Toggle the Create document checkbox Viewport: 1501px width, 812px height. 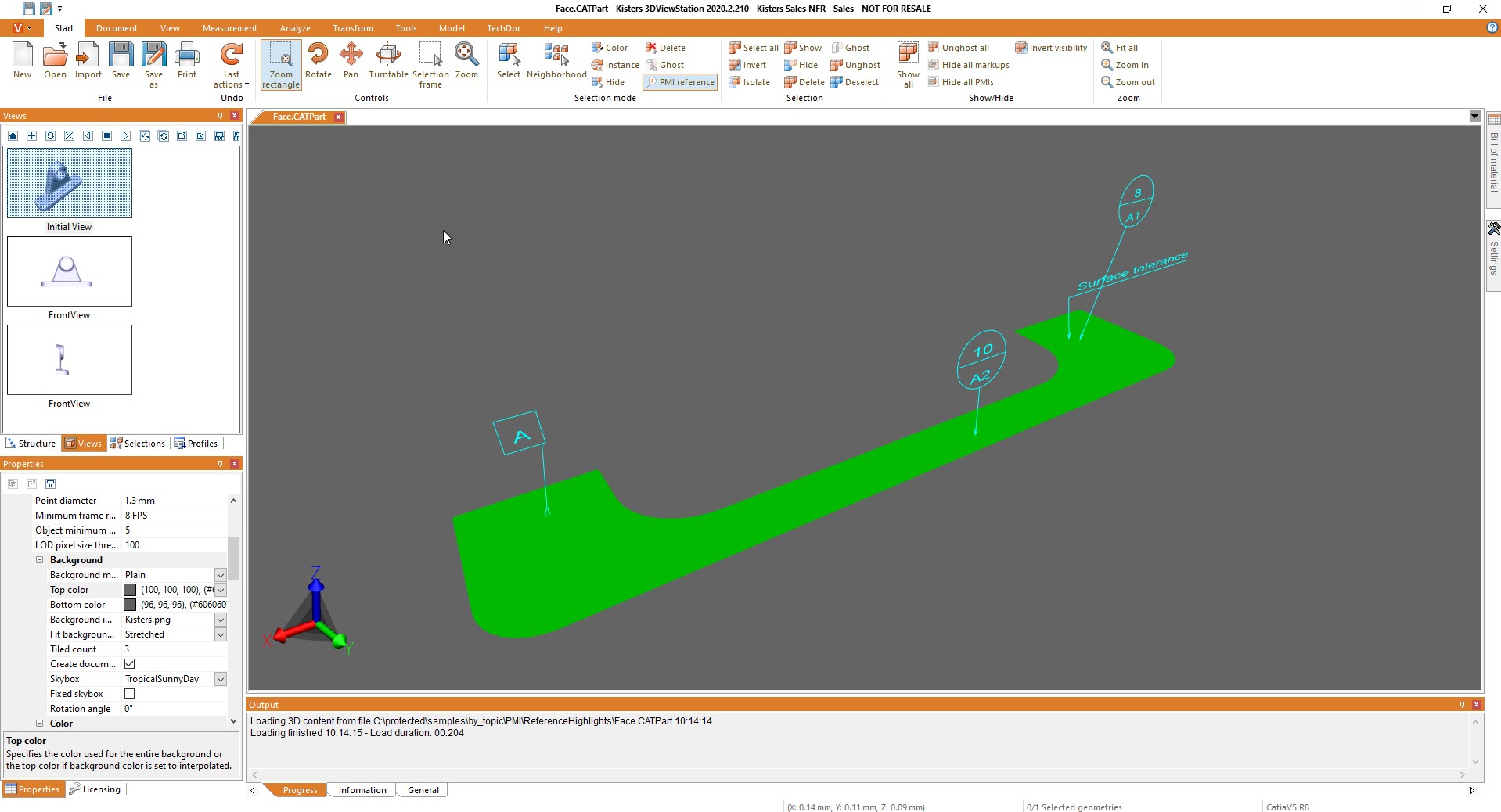pyautogui.click(x=130, y=664)
